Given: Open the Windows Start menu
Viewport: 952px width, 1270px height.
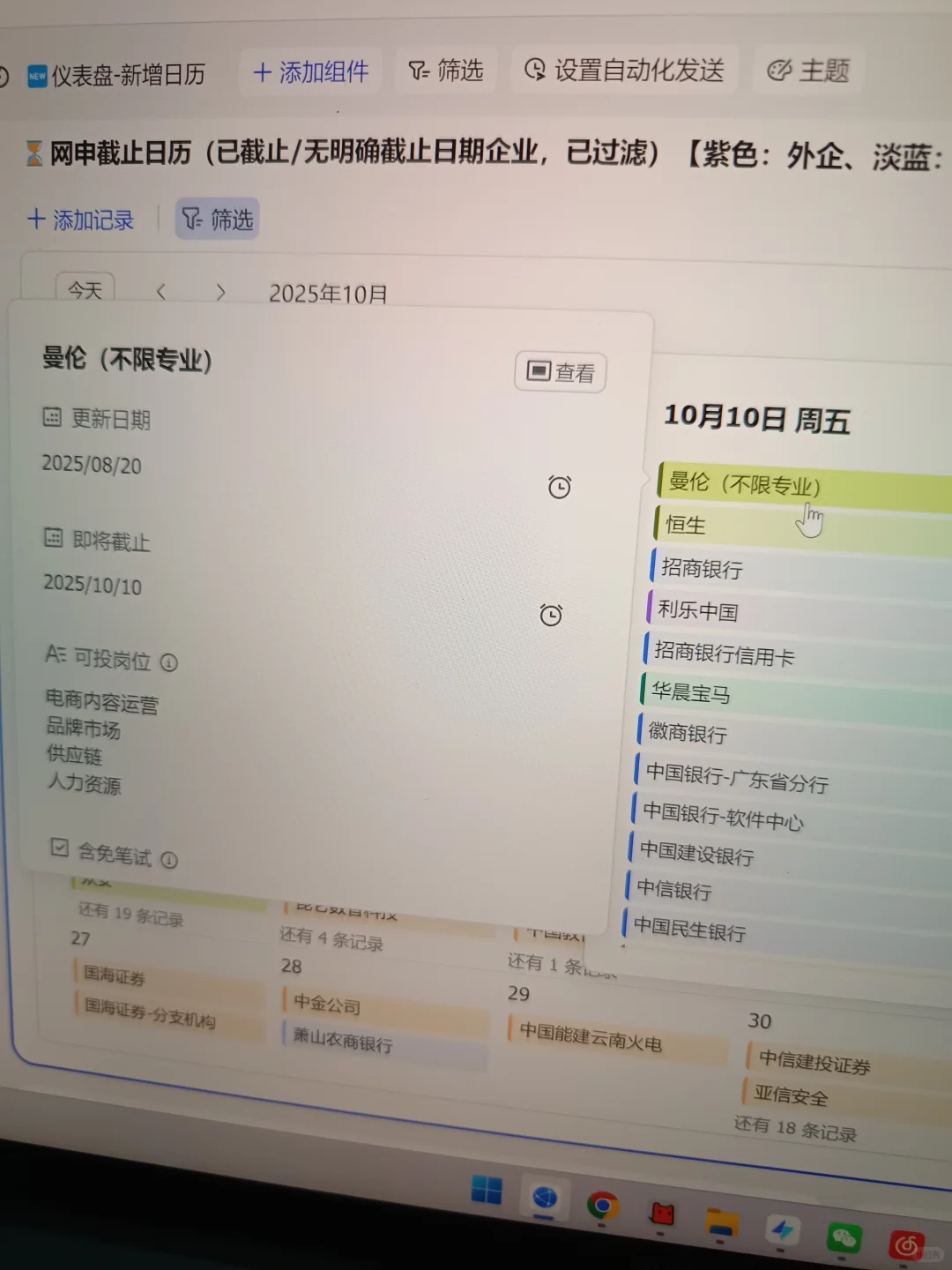Looking at the screenshot, I should click(487, 1191).
